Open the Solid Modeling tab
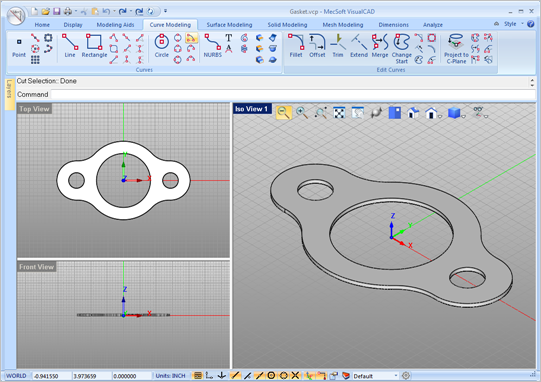 click(x=287, y=25)
